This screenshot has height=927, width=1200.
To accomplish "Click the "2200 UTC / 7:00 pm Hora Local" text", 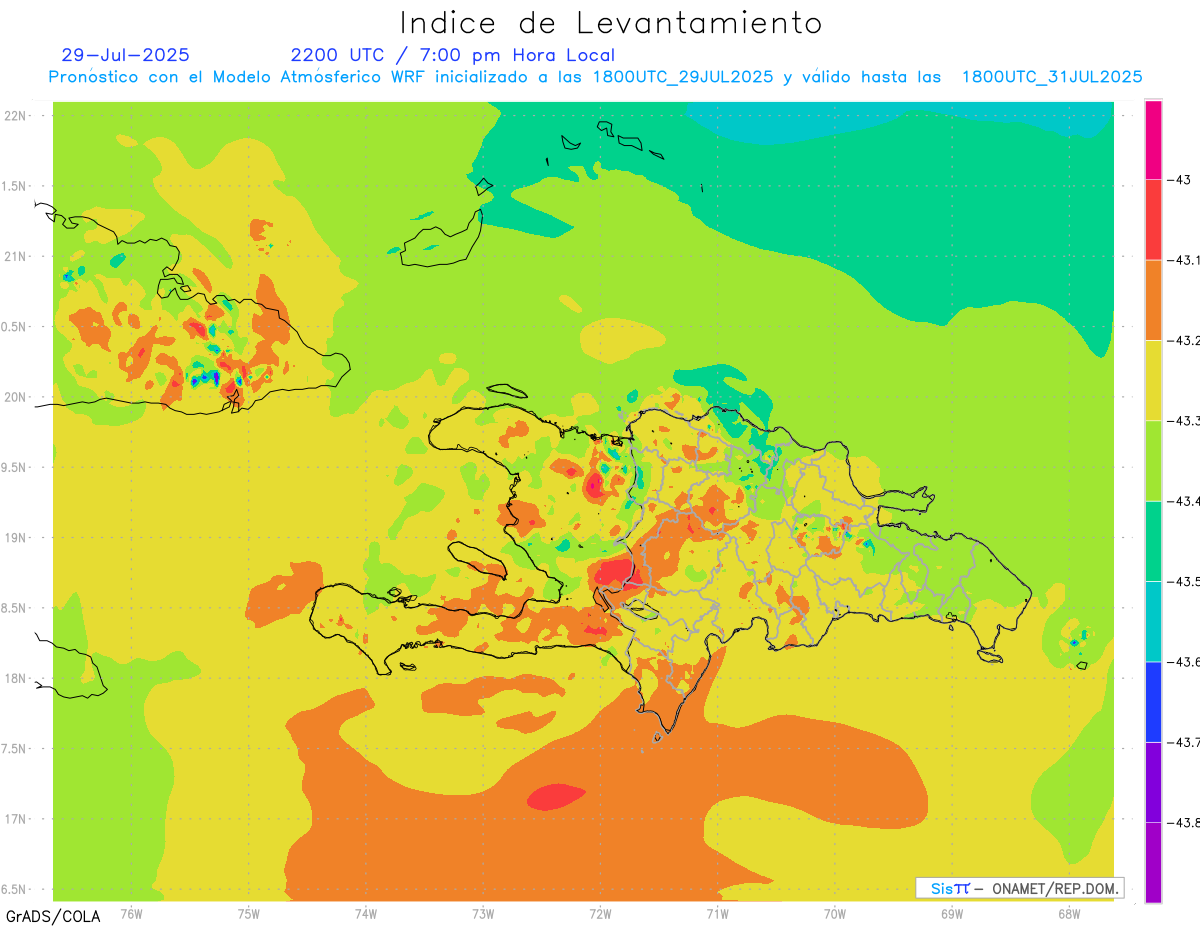I will click(453, 55).
